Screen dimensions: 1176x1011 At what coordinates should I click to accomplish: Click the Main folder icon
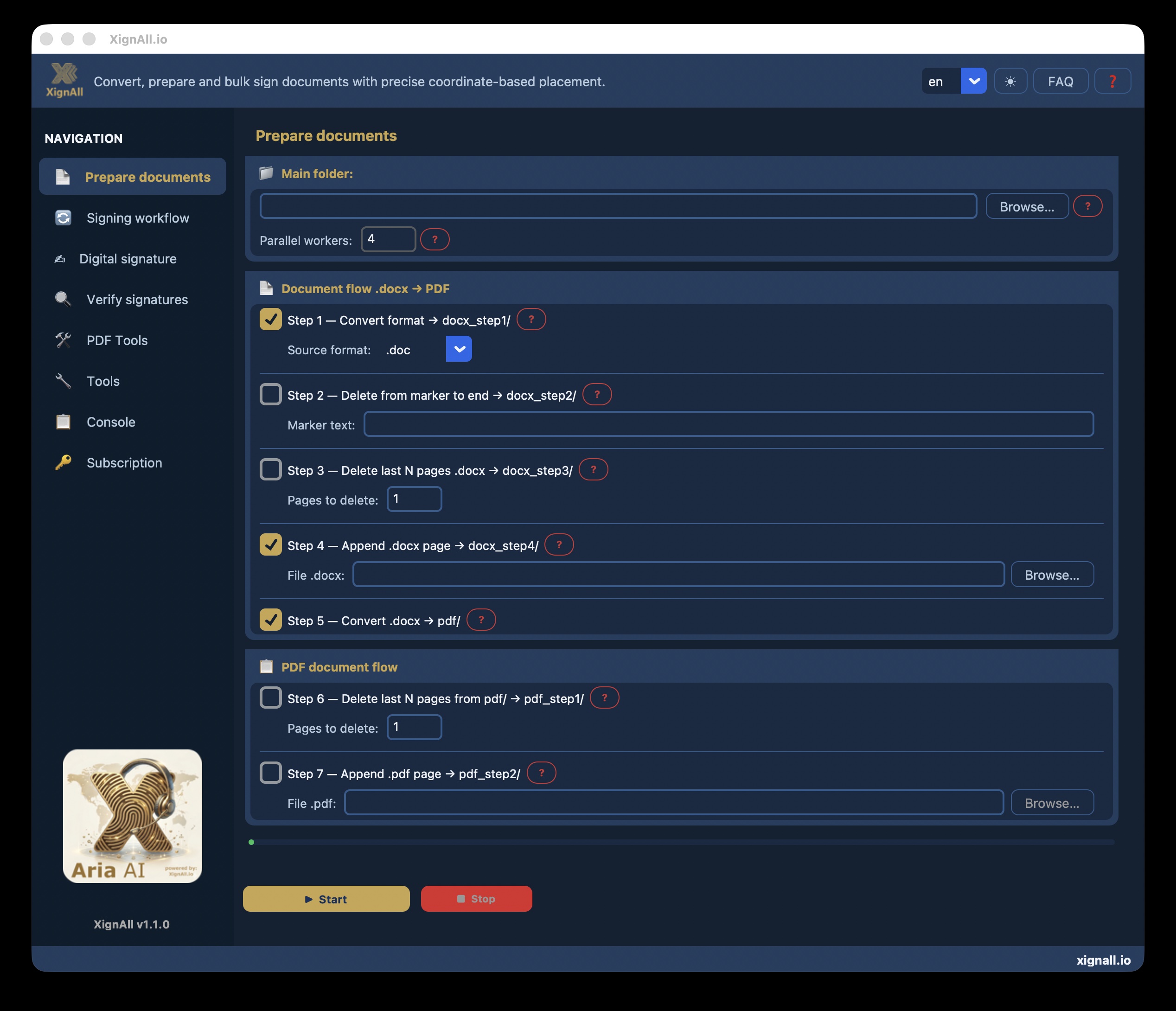[x=266, y=173]
